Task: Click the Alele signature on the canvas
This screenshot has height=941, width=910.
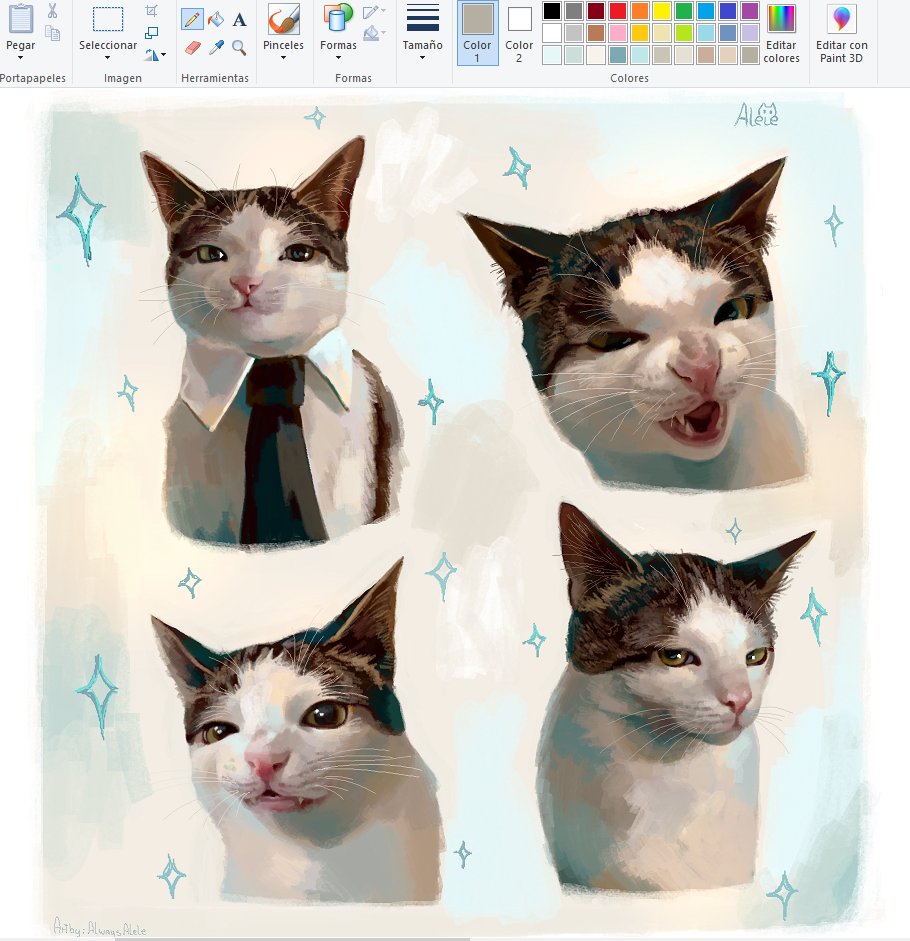Action: [x=756, y=114]
